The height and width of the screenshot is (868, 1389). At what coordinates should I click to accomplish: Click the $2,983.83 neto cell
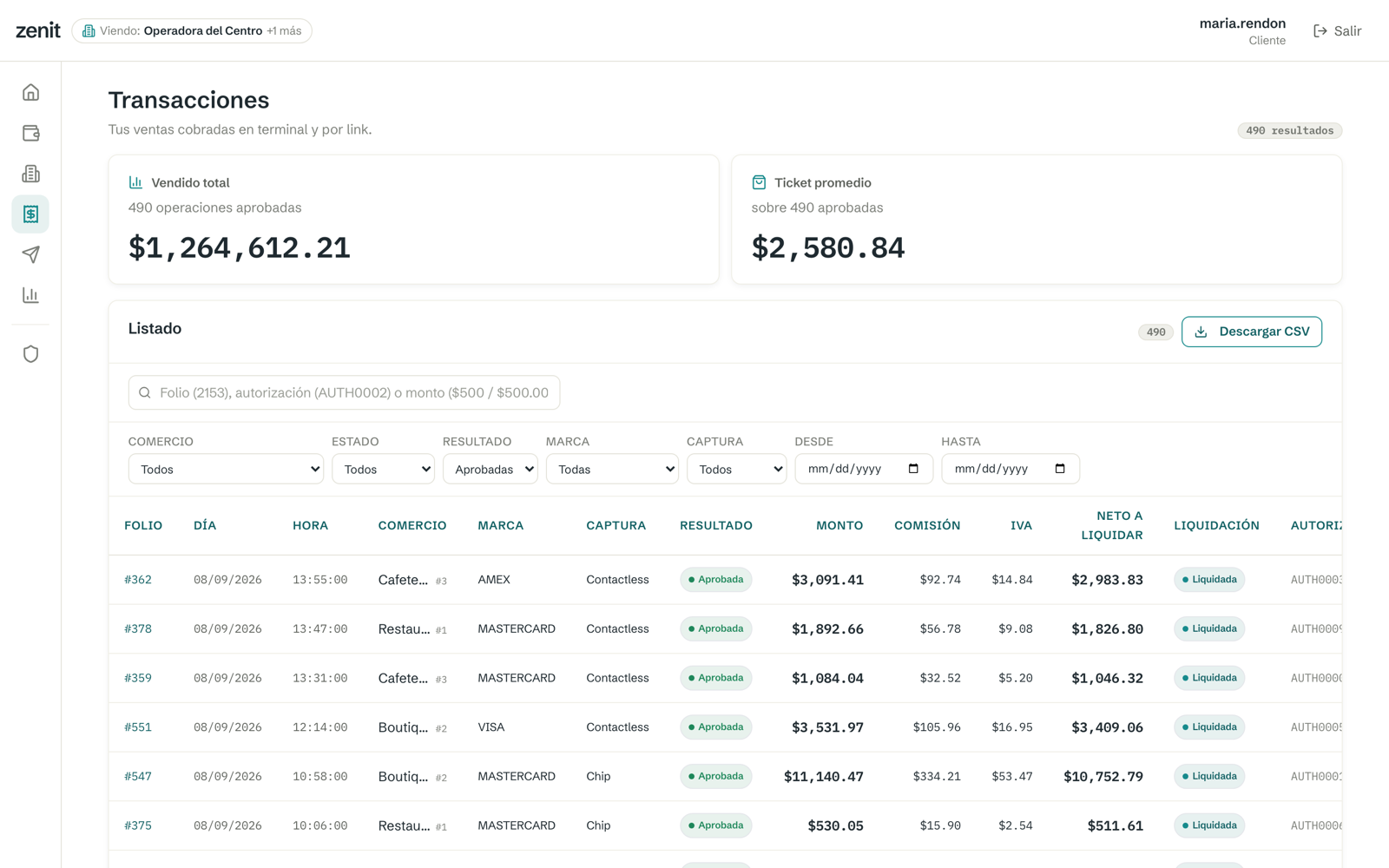[1107, 580]
